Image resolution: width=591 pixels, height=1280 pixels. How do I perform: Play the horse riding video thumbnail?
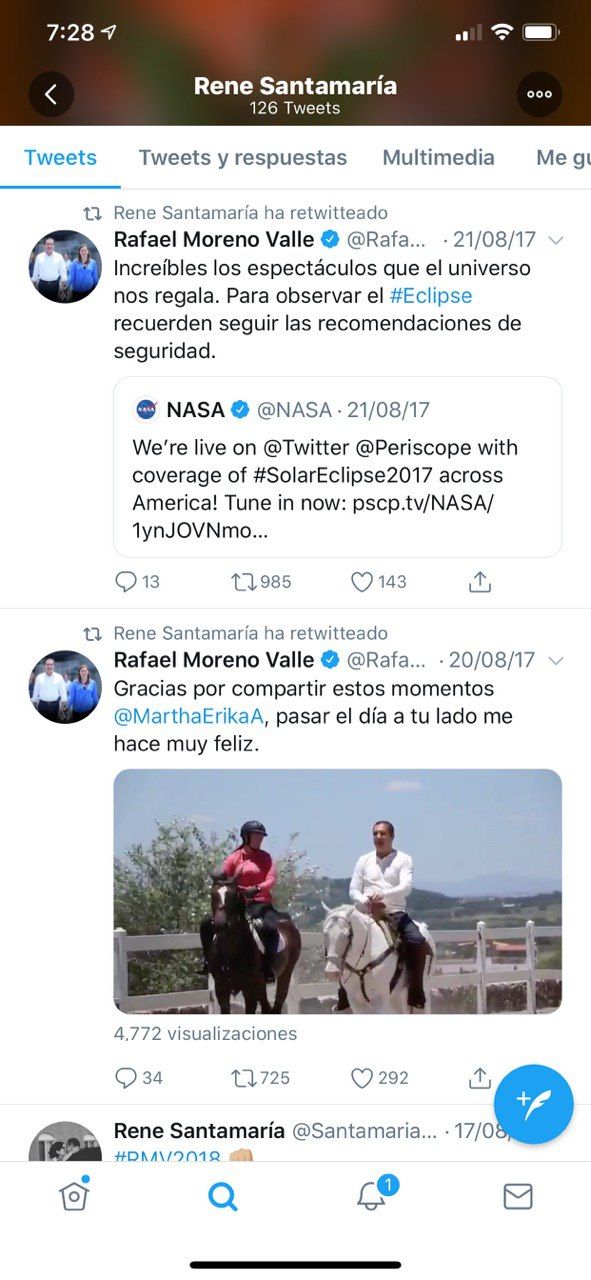coord(338,891)
